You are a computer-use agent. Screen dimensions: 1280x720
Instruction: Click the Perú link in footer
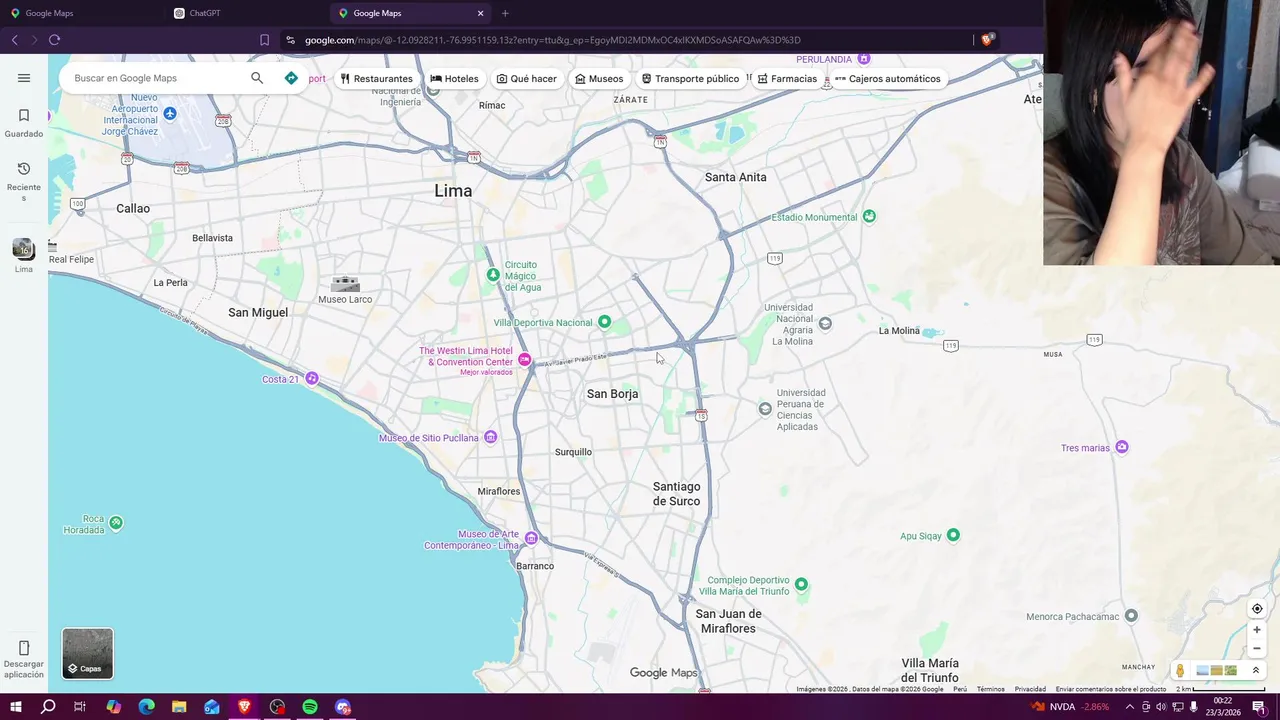point(960,689)
